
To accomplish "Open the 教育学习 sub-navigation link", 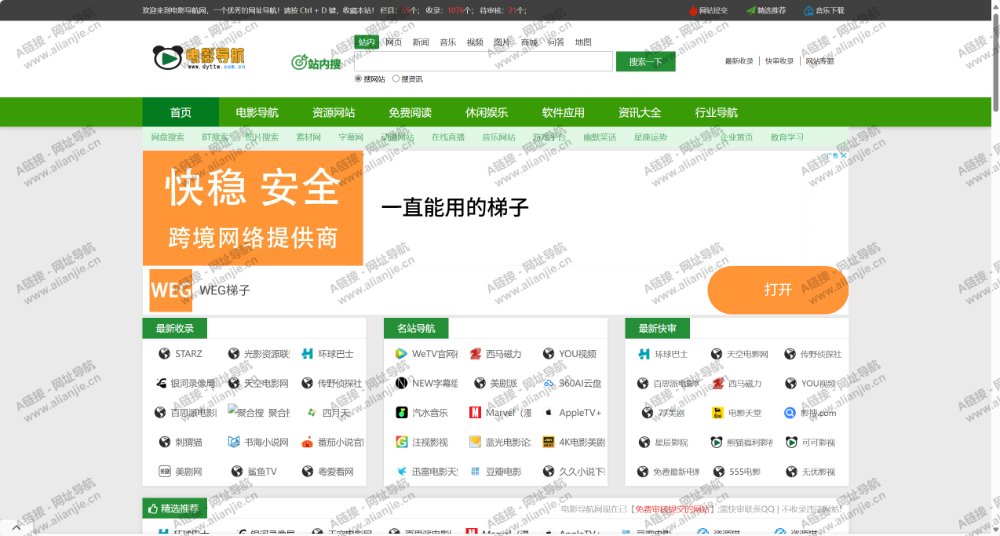I will pos(787,137).
